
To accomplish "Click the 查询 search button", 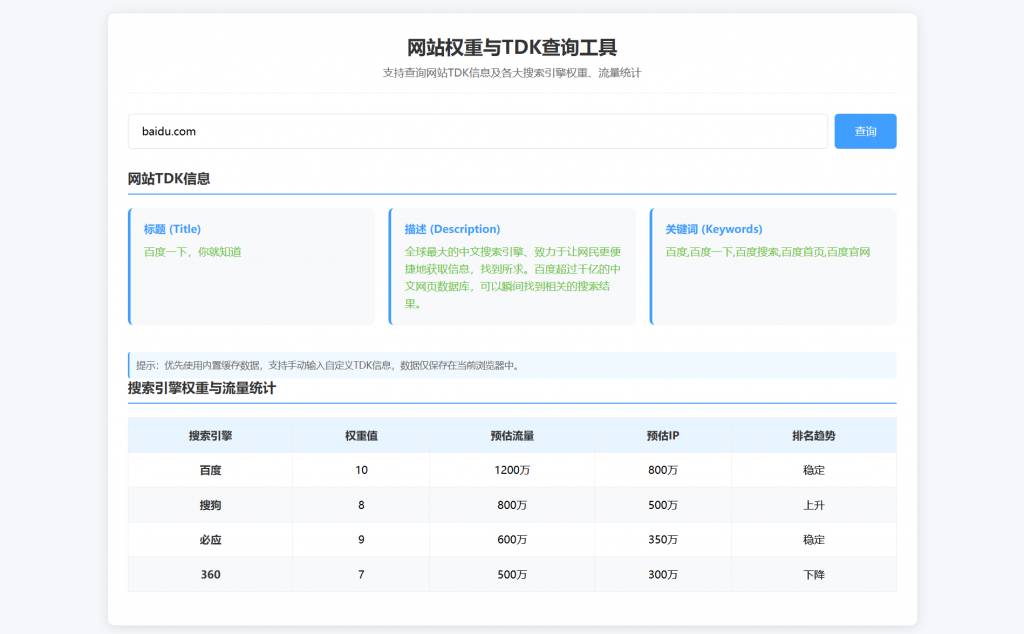I will [864, 131].
